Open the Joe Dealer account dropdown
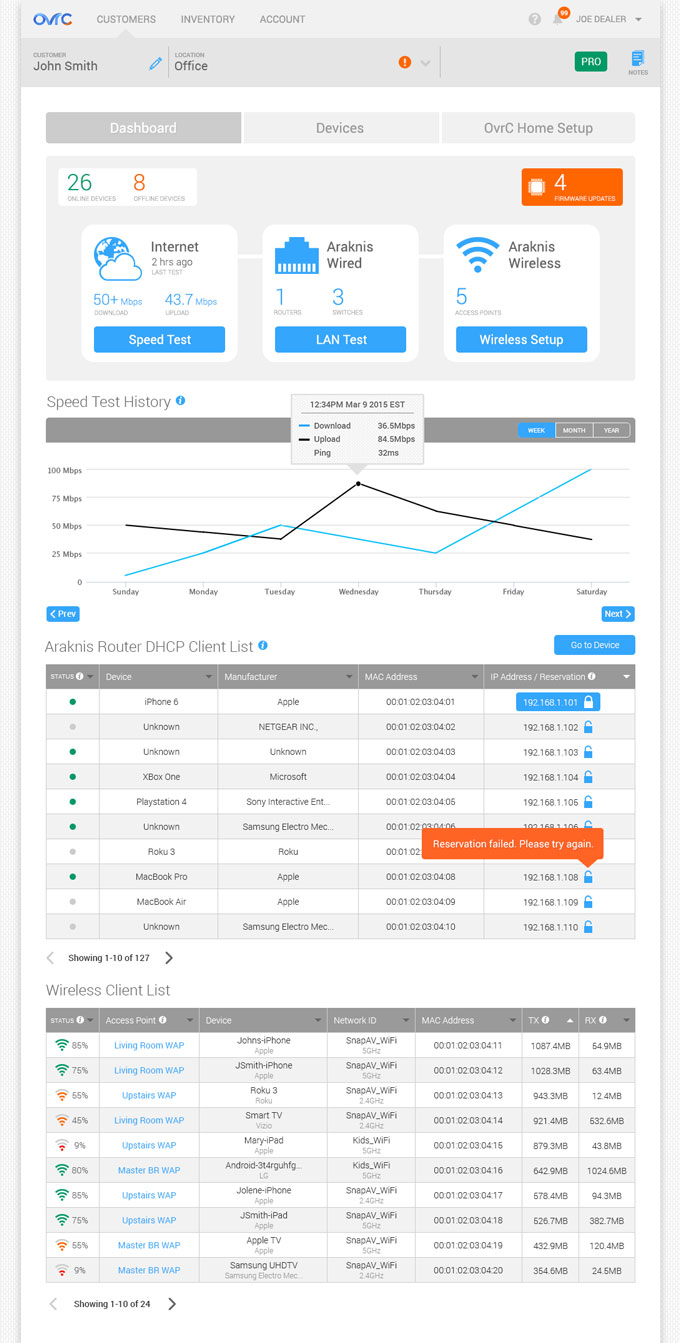This screenshot has height=1343, width=680. (x=609, y=19)
